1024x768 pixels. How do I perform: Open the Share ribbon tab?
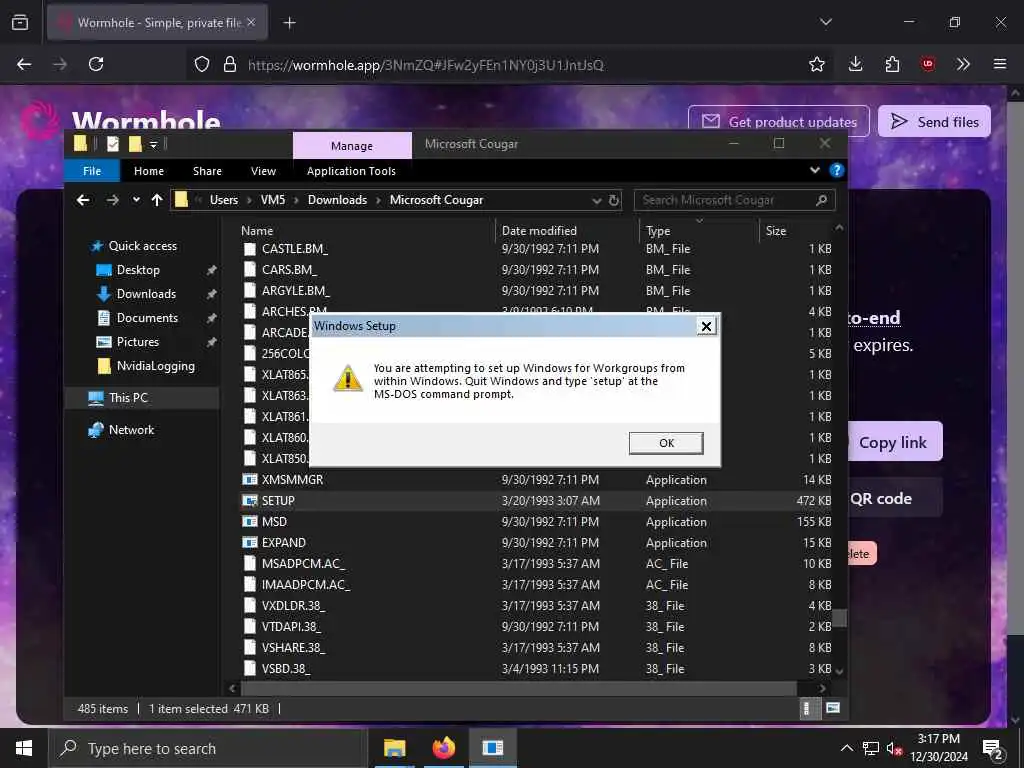tap(207, 171)
